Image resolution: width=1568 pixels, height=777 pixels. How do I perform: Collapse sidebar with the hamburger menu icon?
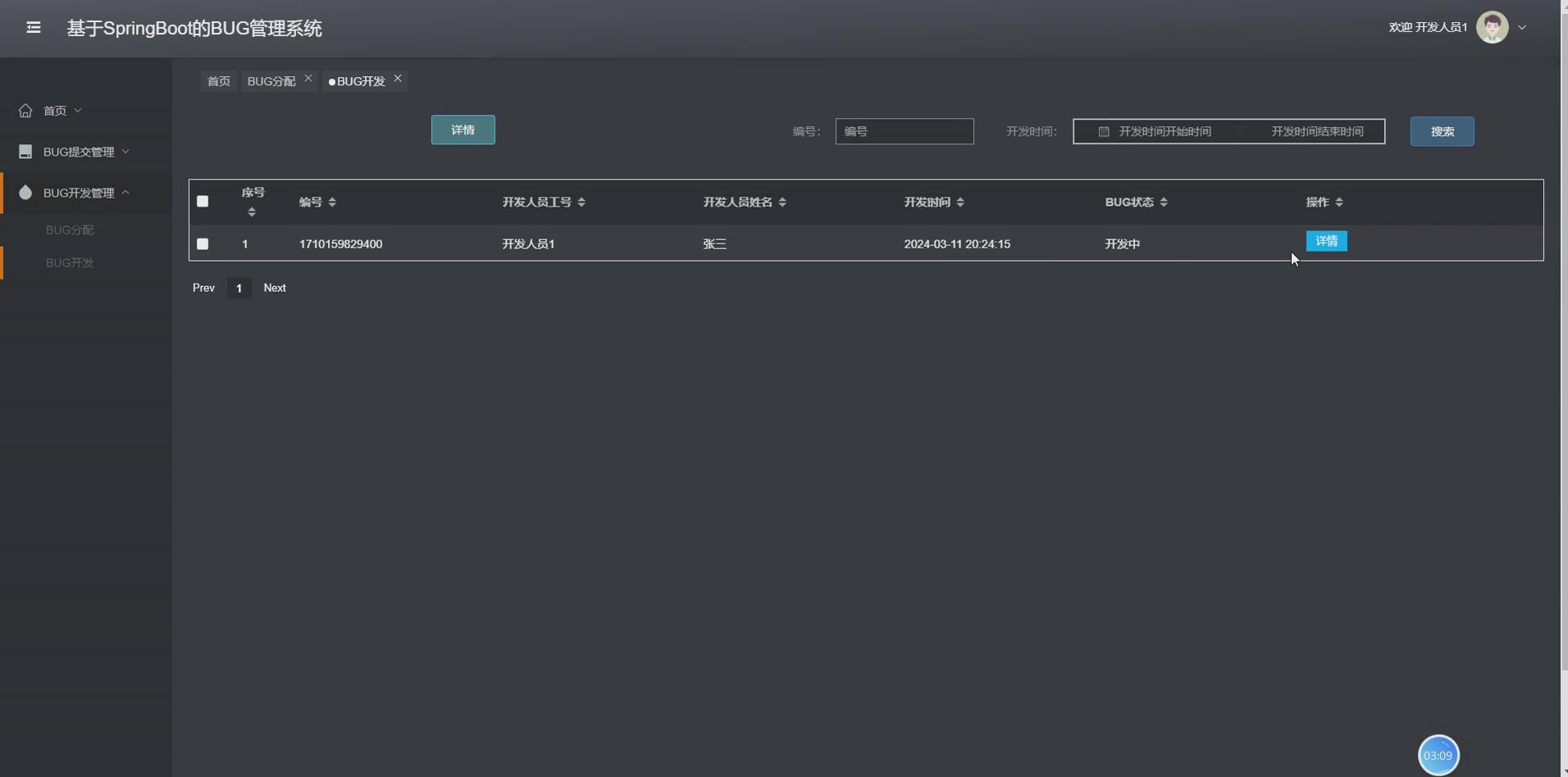pyautogui.click(x=34, y=28)
